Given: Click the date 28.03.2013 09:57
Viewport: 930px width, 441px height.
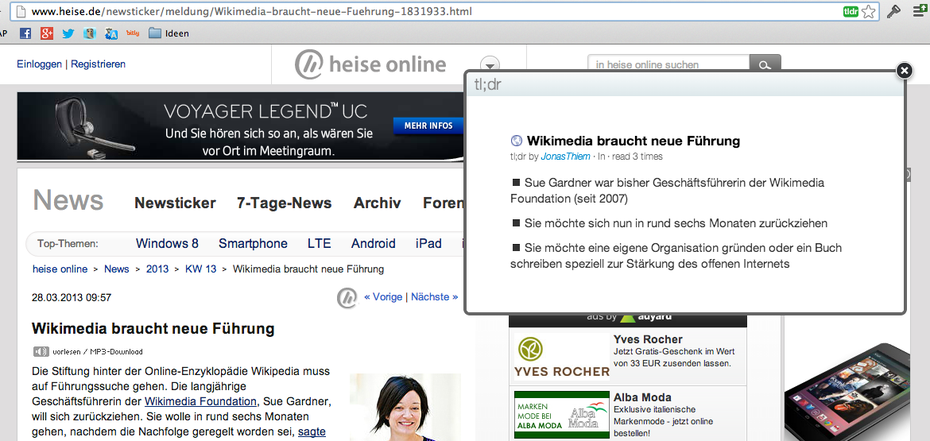Looking at the screenshot, I should 71,298.
